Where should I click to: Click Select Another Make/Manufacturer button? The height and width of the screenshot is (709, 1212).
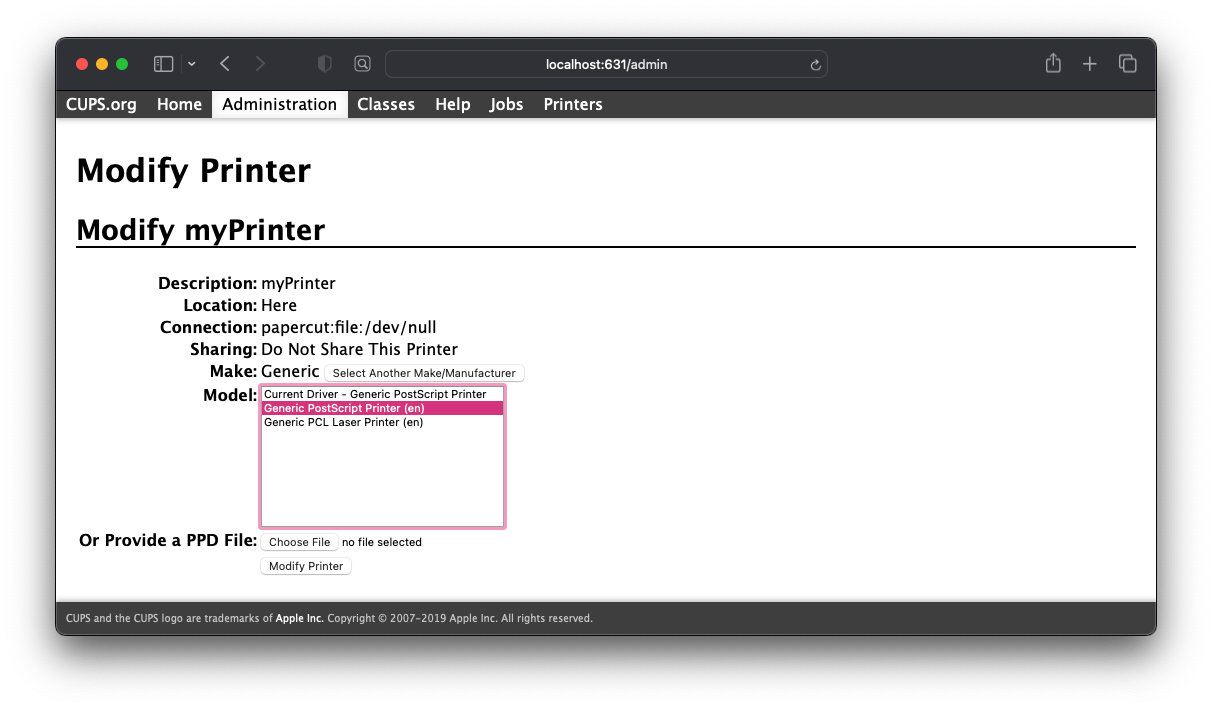pos(424,373)
